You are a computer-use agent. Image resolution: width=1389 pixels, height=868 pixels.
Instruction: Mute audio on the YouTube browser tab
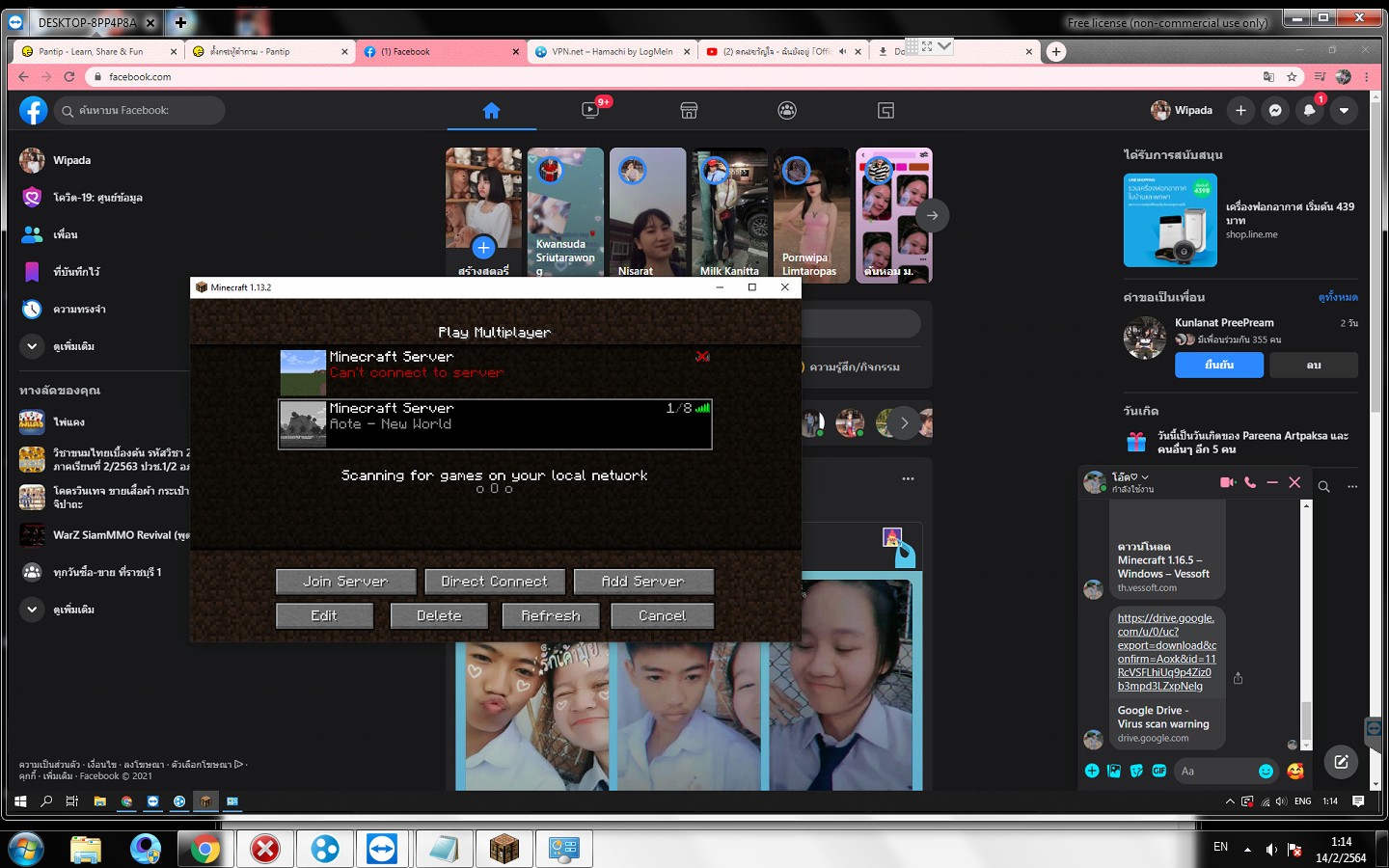click(x=842, y=52)
